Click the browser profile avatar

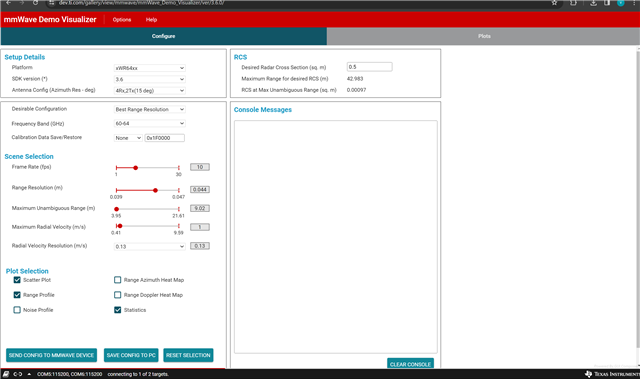point(621,2)
